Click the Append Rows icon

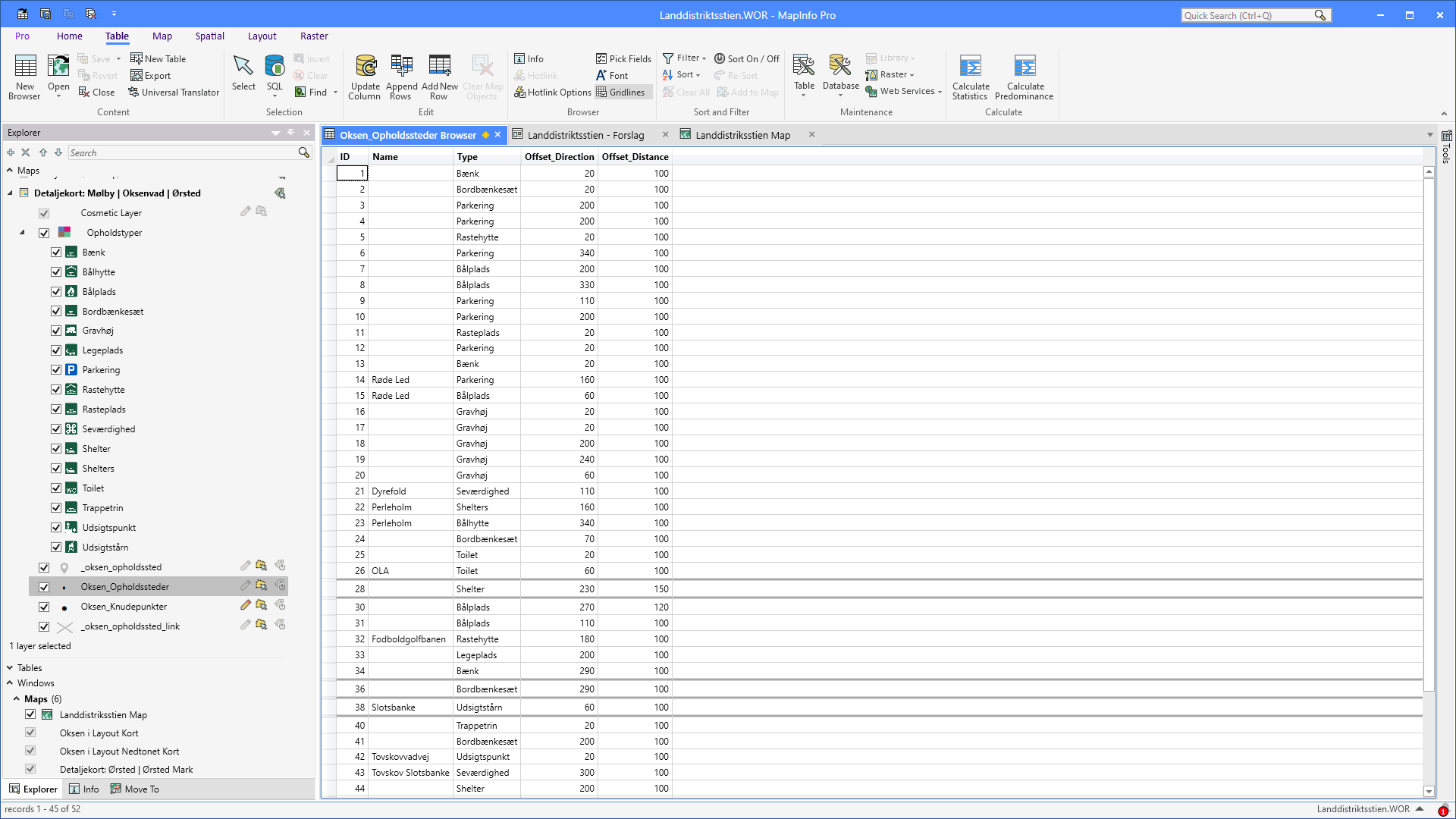point(401,67)
